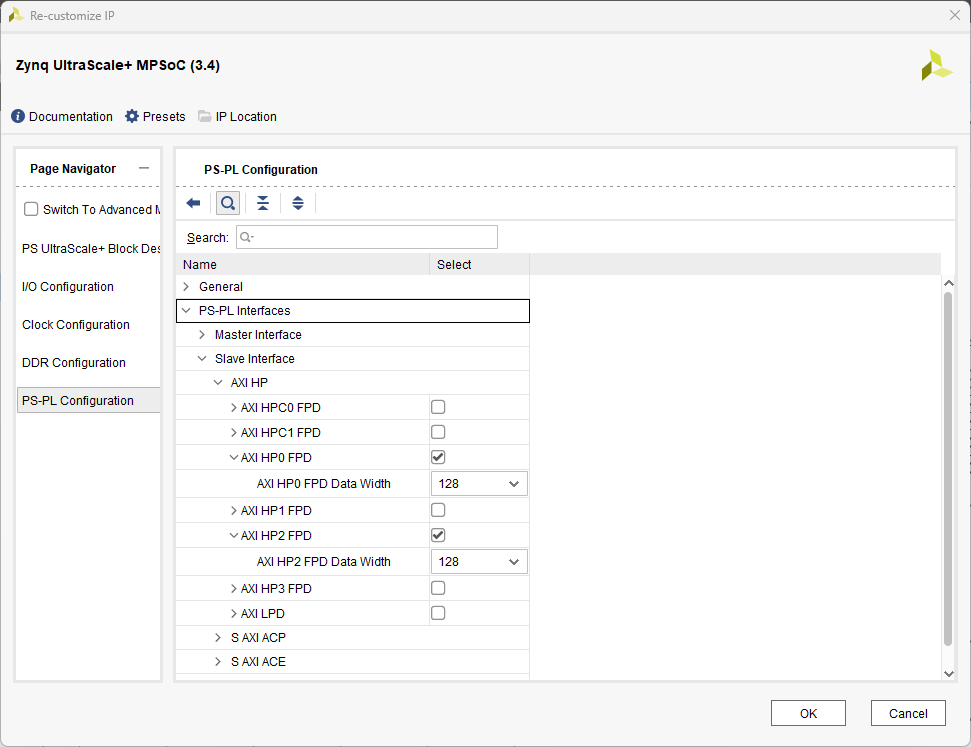Go to DDR Configuration page
The width and height of the screenshot is (971, 747).
point(74,363)
